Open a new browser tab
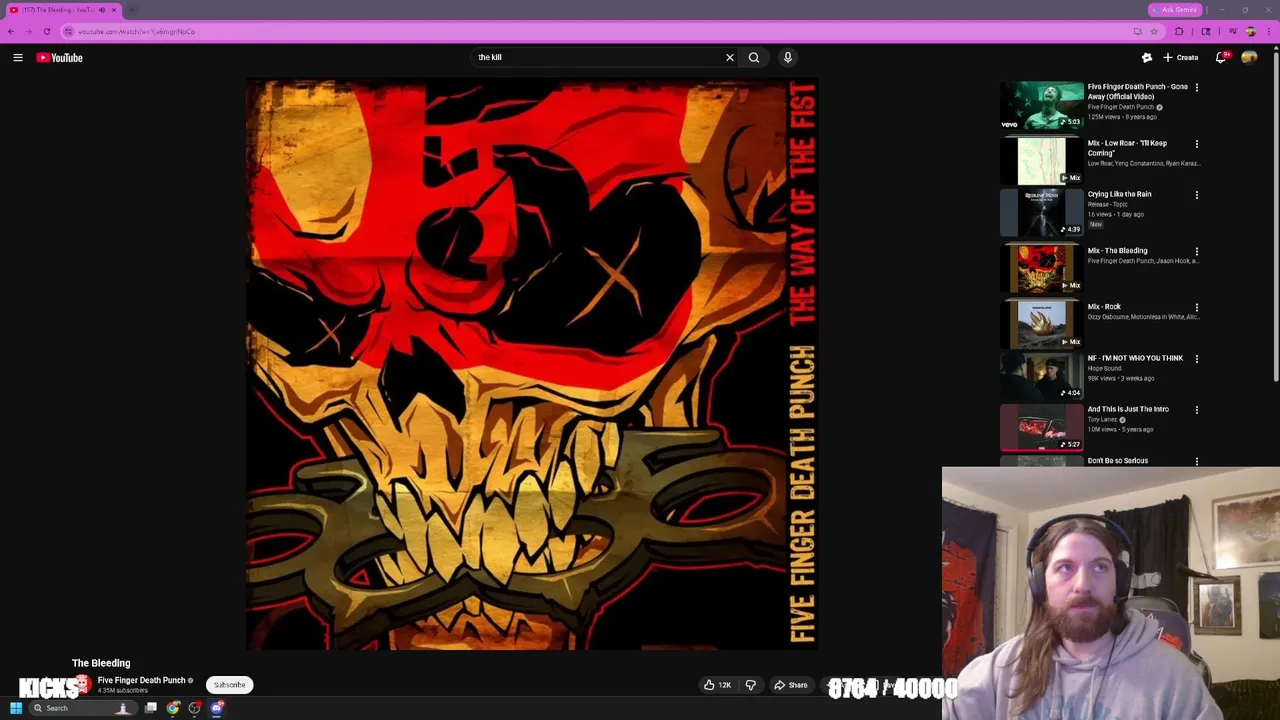Image resolution: width=1280 pixels, height=720 pixels. pos(132,10)
